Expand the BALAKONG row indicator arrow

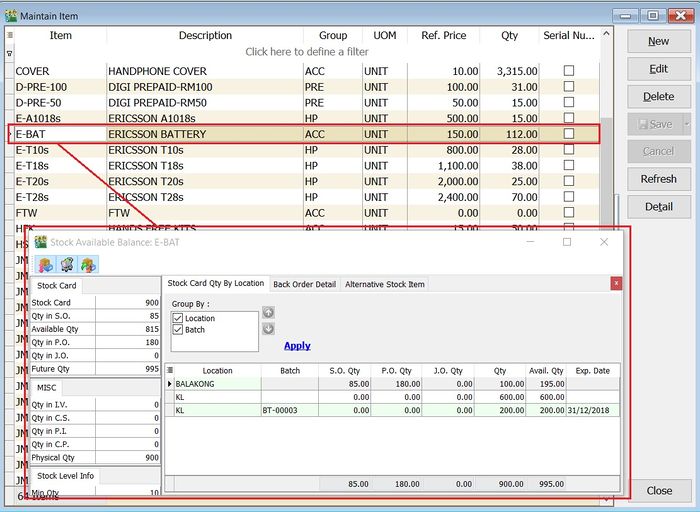170,383
